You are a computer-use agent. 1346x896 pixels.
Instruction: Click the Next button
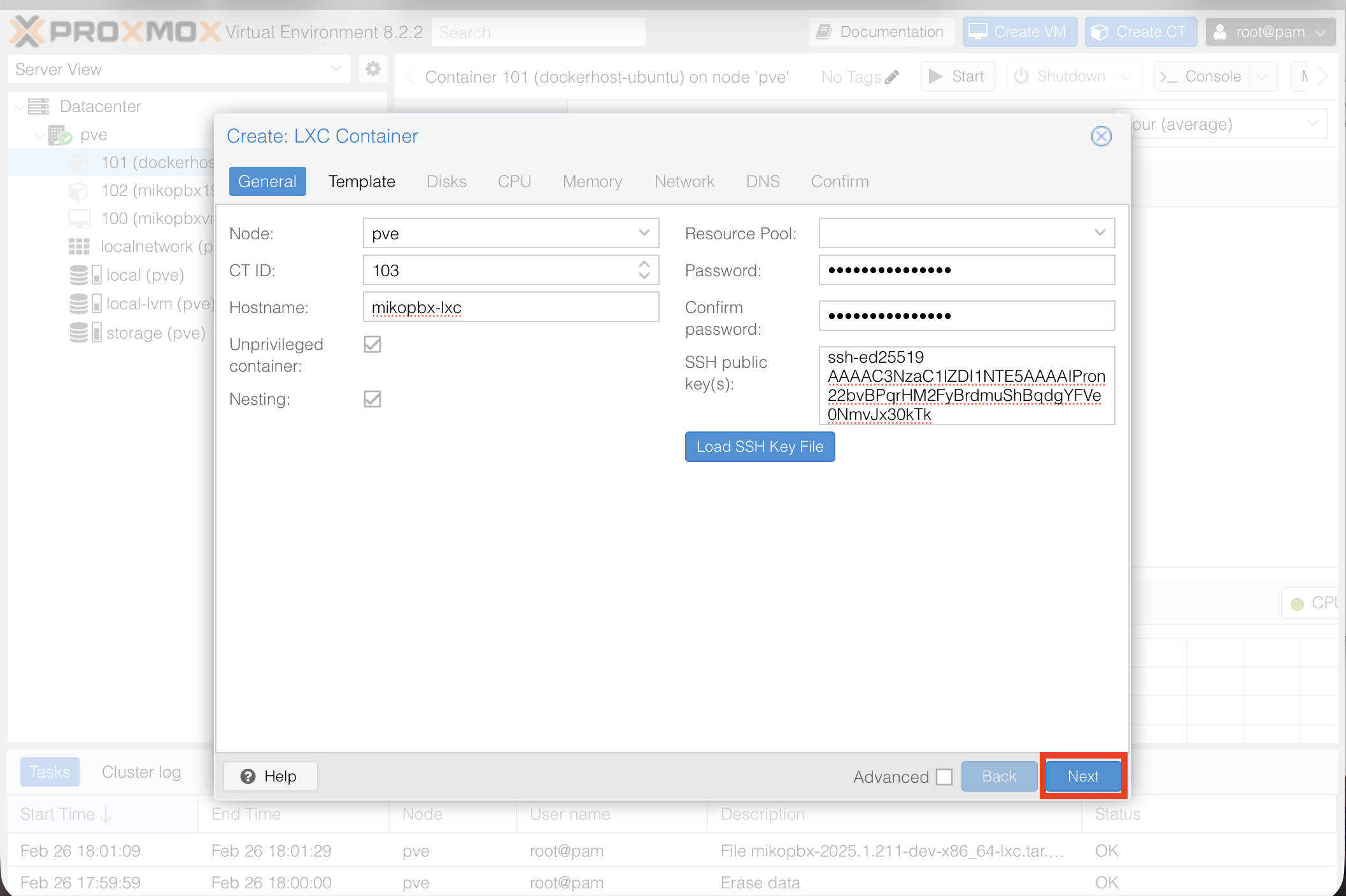(1083, 776)
